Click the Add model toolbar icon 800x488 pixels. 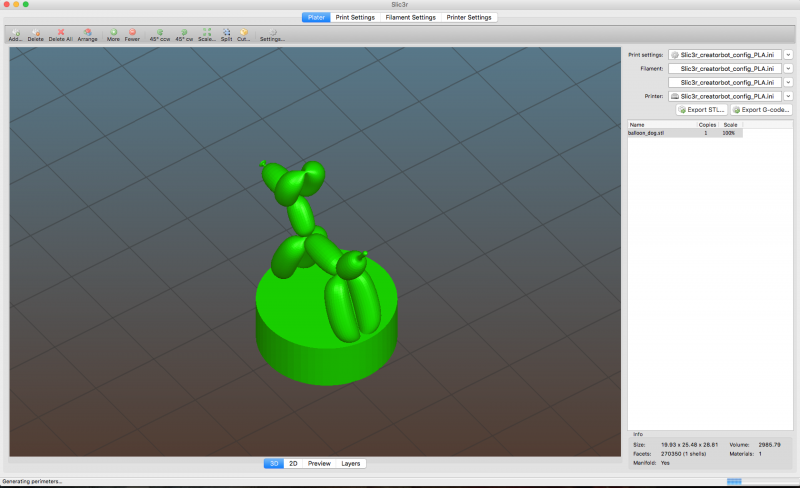click(15, 35)
